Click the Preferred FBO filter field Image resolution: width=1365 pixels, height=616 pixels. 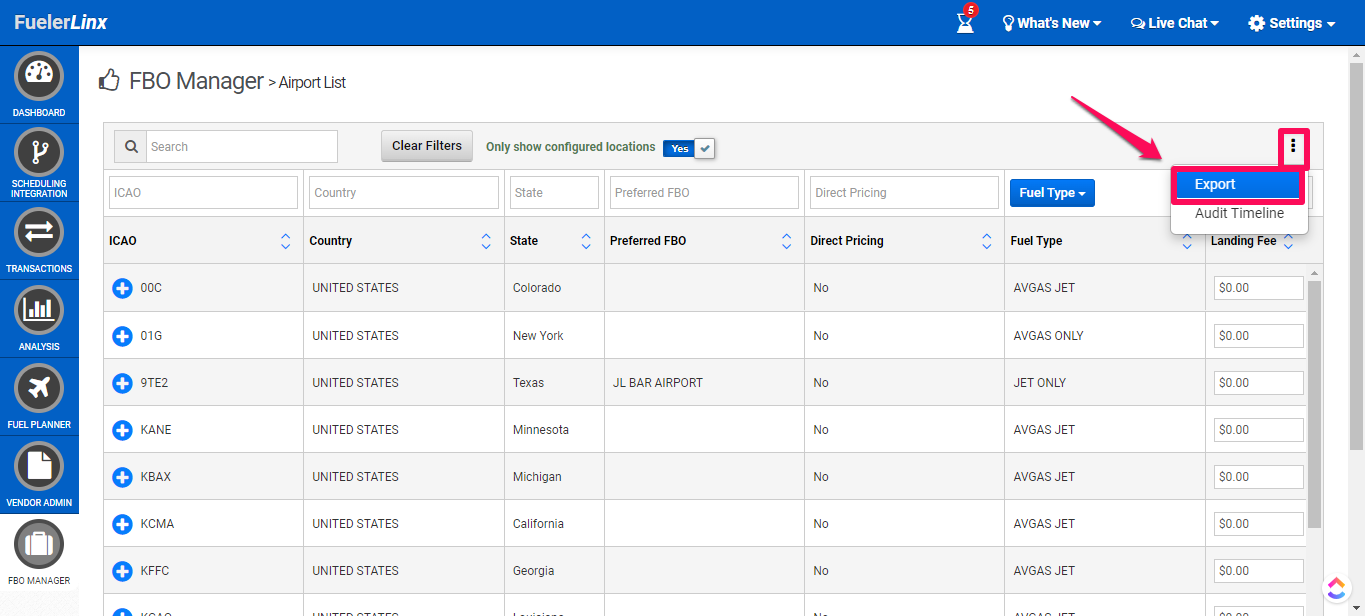704,193
